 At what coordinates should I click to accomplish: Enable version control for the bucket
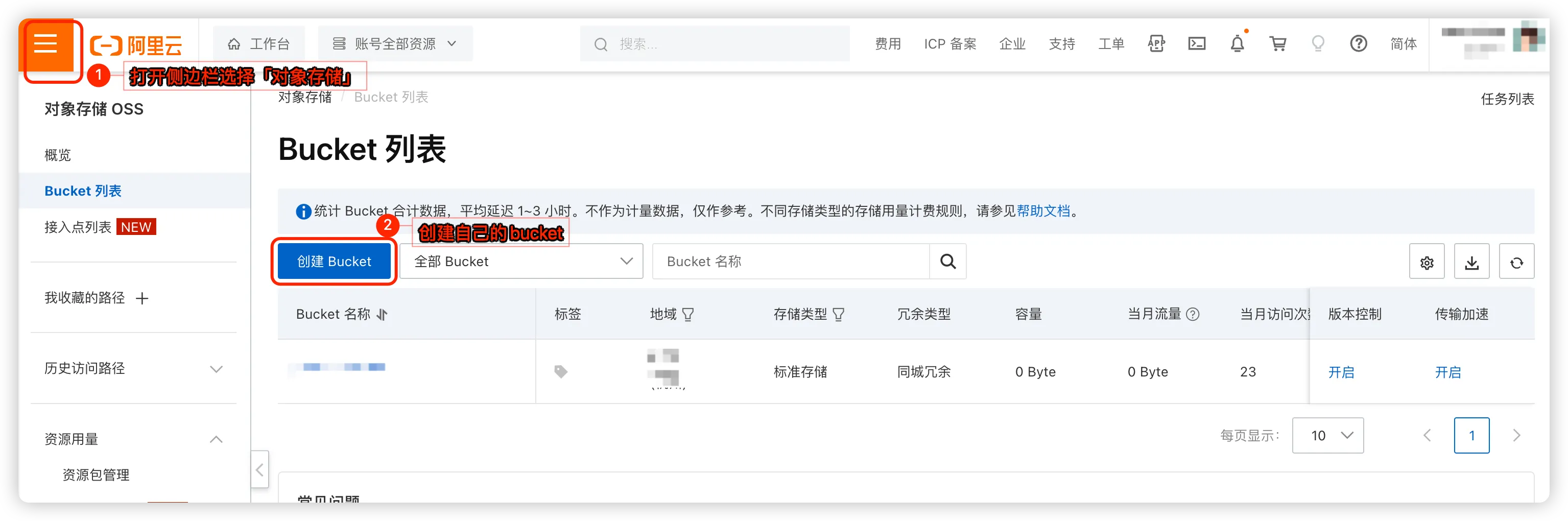(1341, 372)
